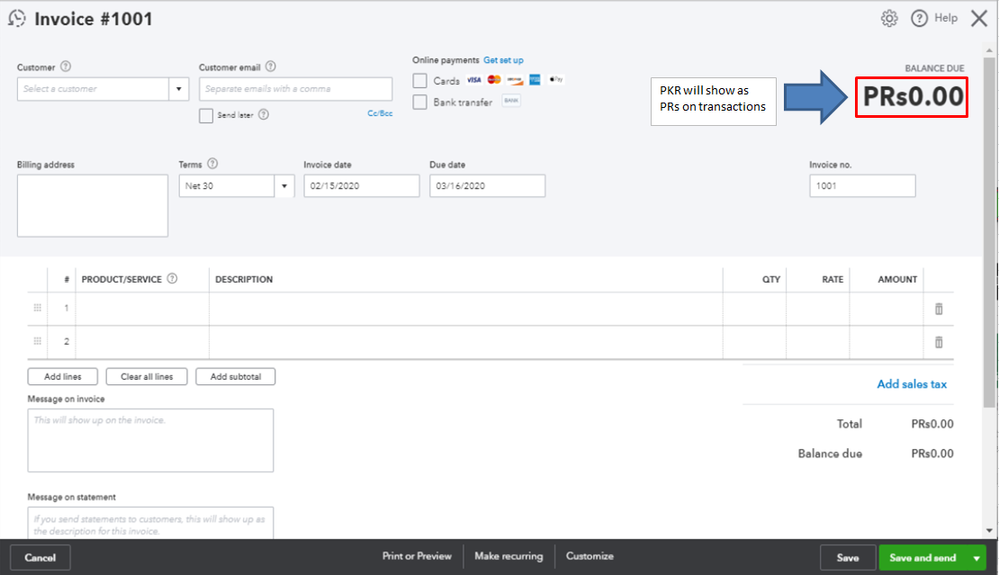Click the Description cell of line 2

pos(466,342)
